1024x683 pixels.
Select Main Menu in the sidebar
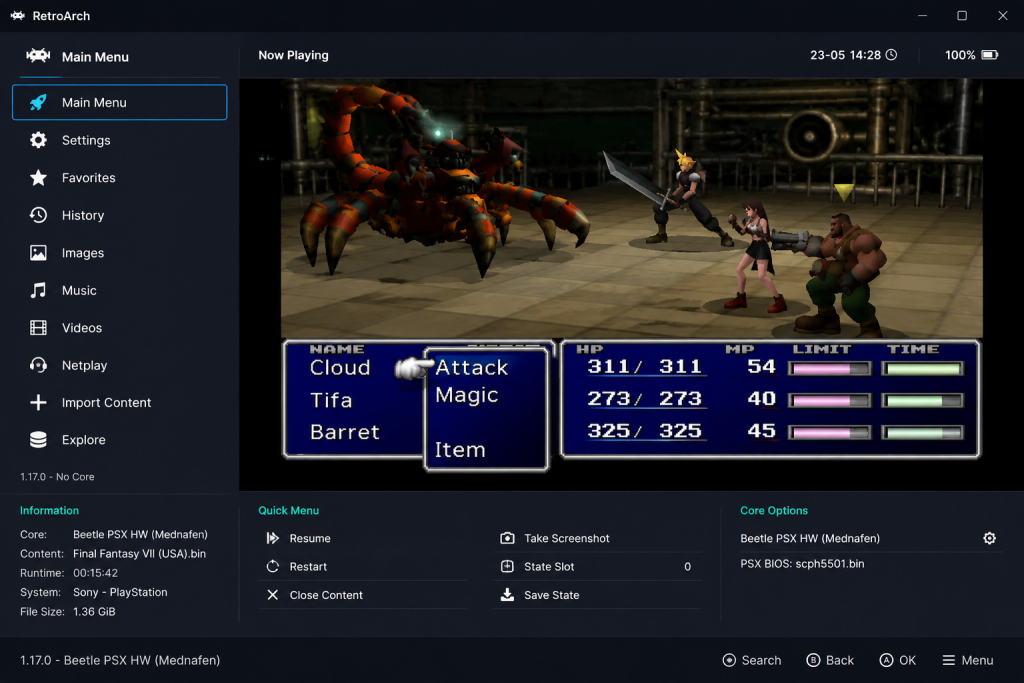[120, 103]
